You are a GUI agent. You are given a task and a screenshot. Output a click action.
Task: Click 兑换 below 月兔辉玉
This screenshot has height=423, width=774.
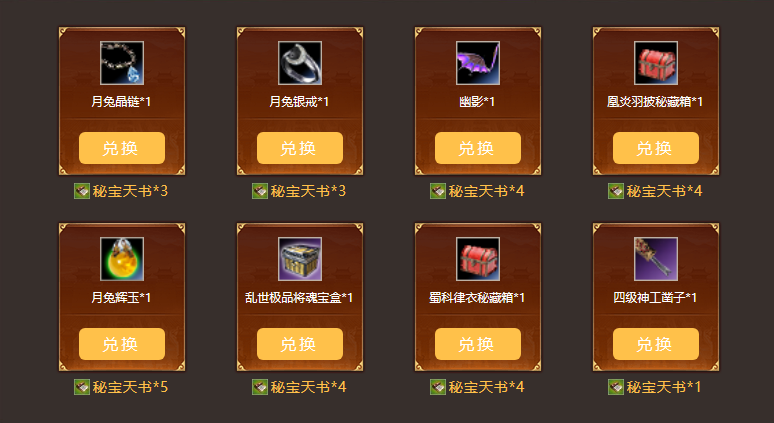tap(122, 344)
